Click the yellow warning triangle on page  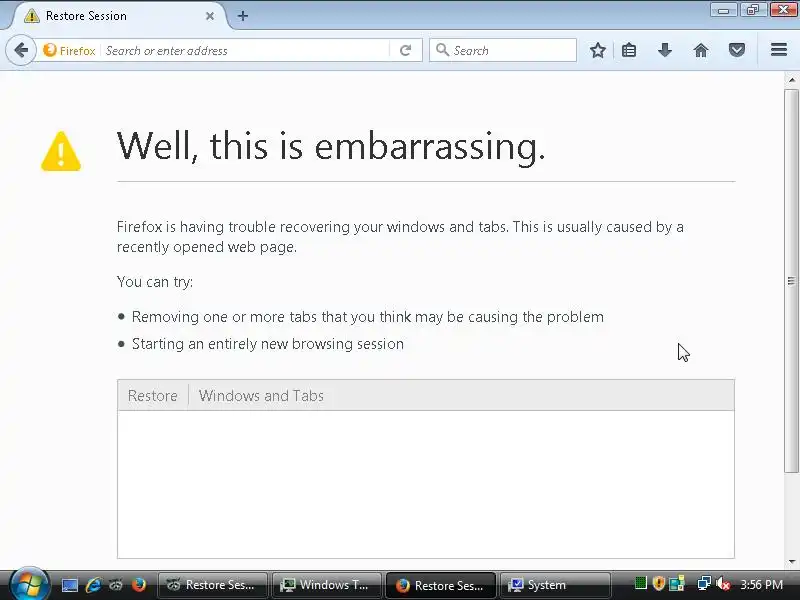(x=61, y=151)
